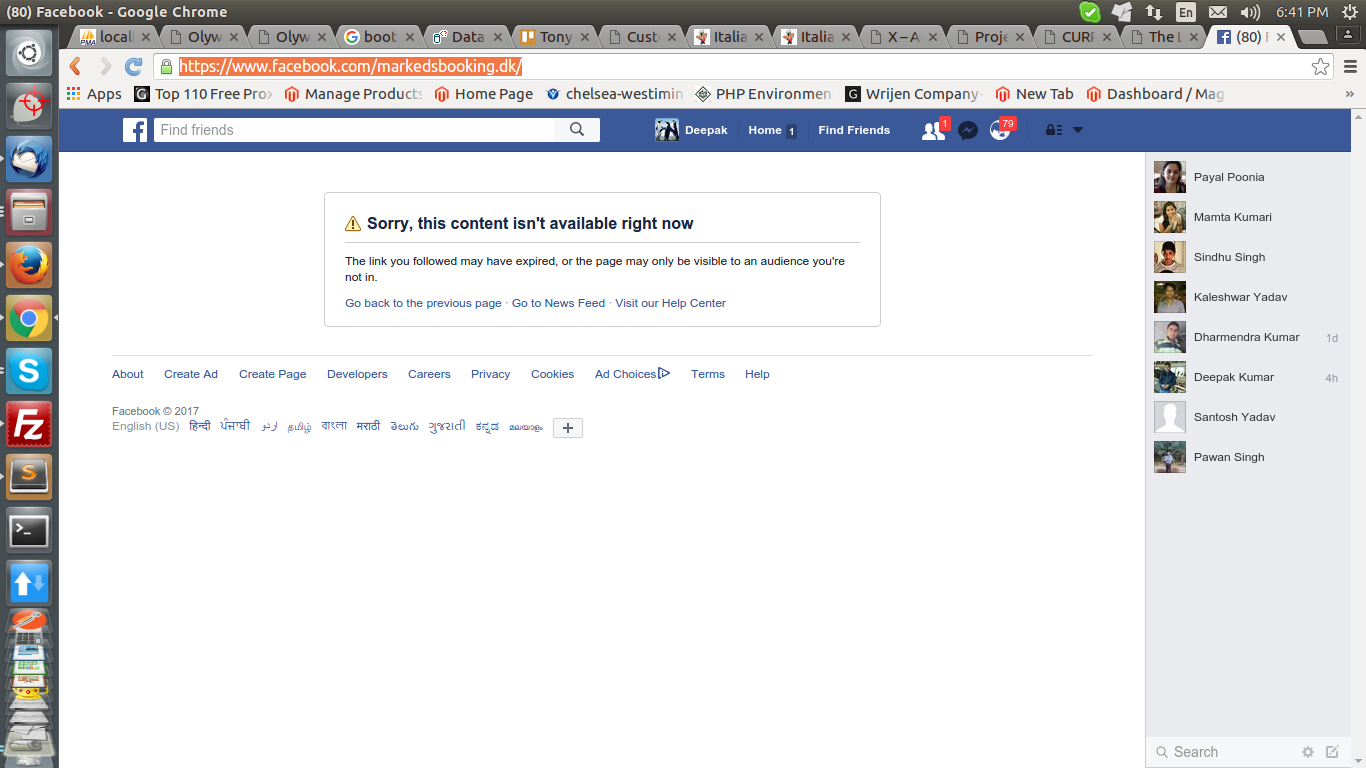
Task: Click Go to News Feed link
Action: (558, 303)
